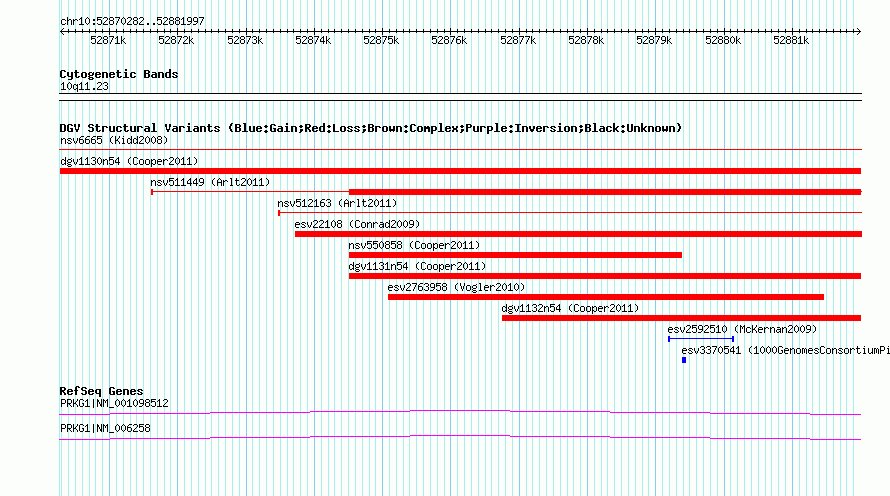The image size is (890, 496).
Task: Open variant dgv1131n54 (Cooper2011) label
Action: point(417,266)
